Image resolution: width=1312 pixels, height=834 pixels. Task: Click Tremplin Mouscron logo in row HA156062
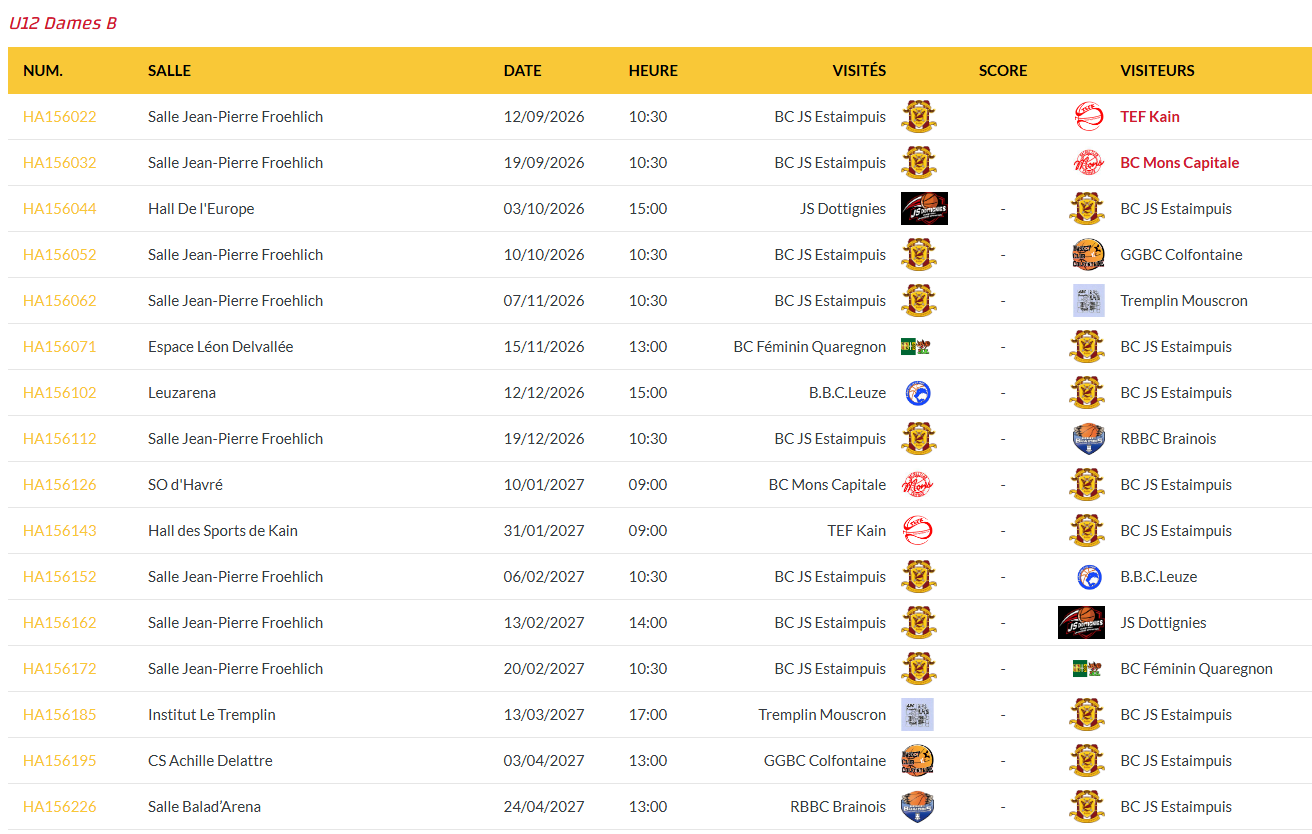[1088, 301]
